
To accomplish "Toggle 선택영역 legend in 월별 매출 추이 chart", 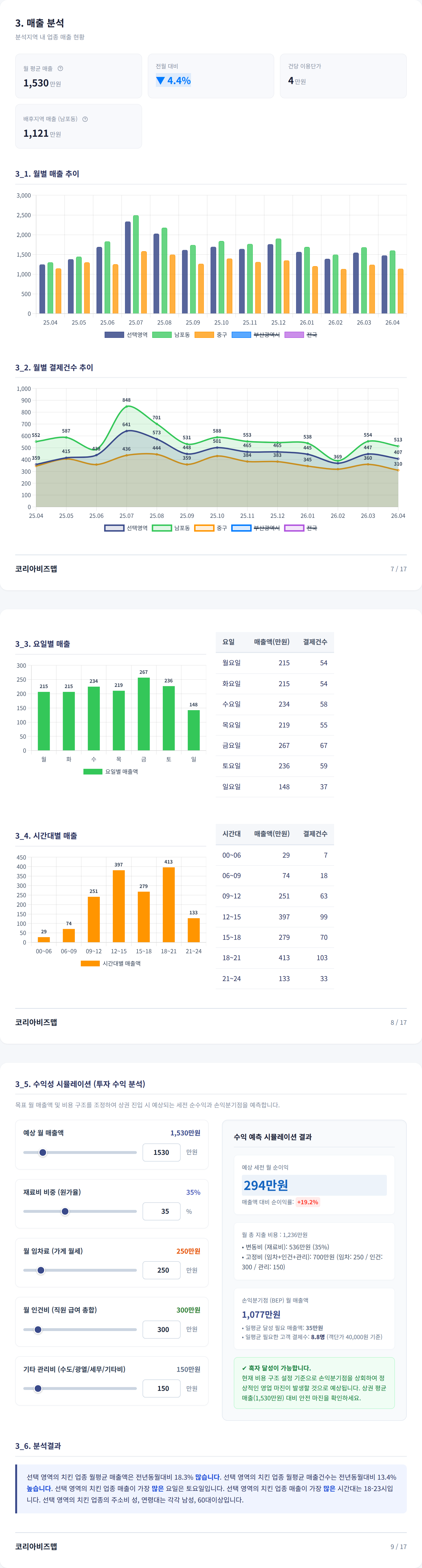I will tap(126, 335).
